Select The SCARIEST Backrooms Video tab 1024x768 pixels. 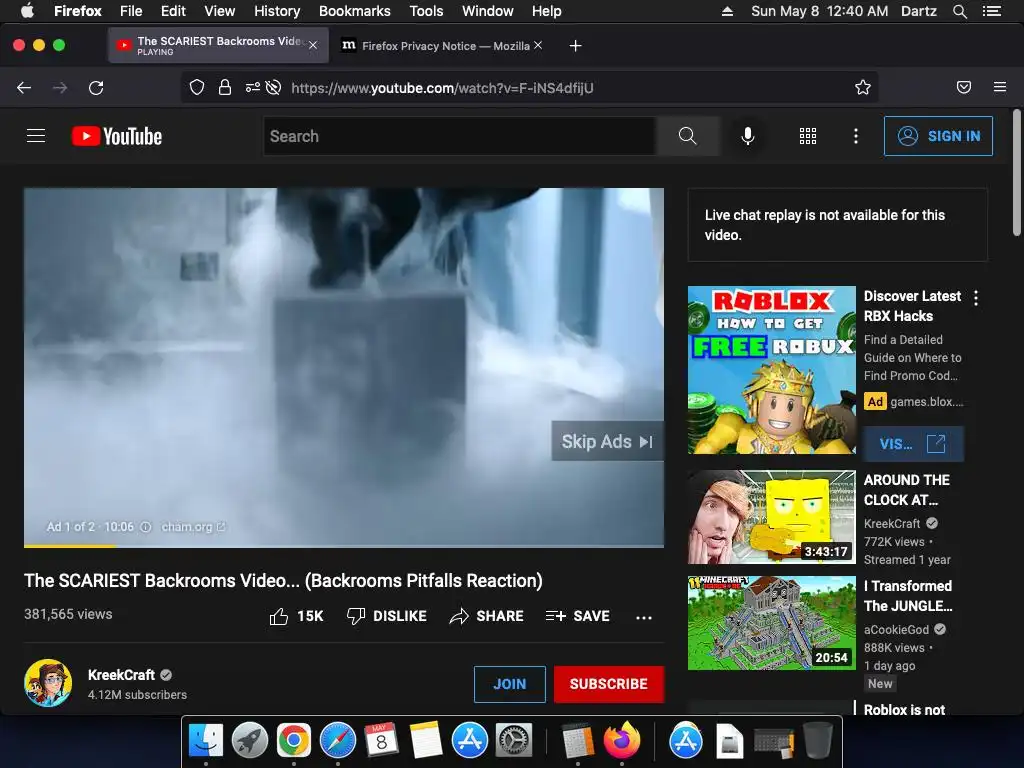point(217,45)
